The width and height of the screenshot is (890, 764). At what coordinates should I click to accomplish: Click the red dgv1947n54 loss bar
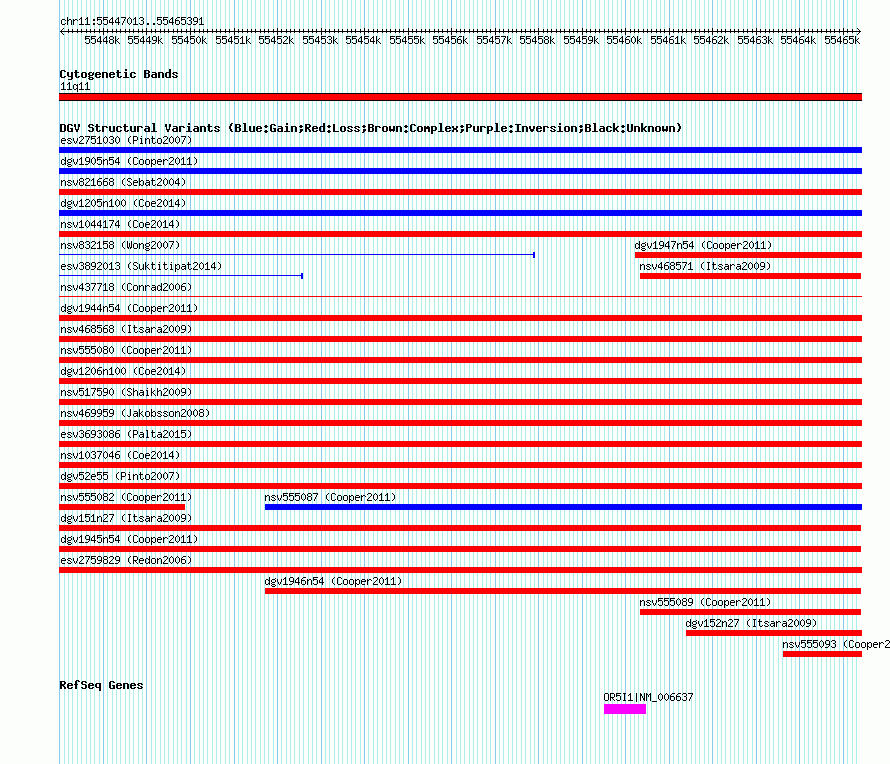coord(748,255)
